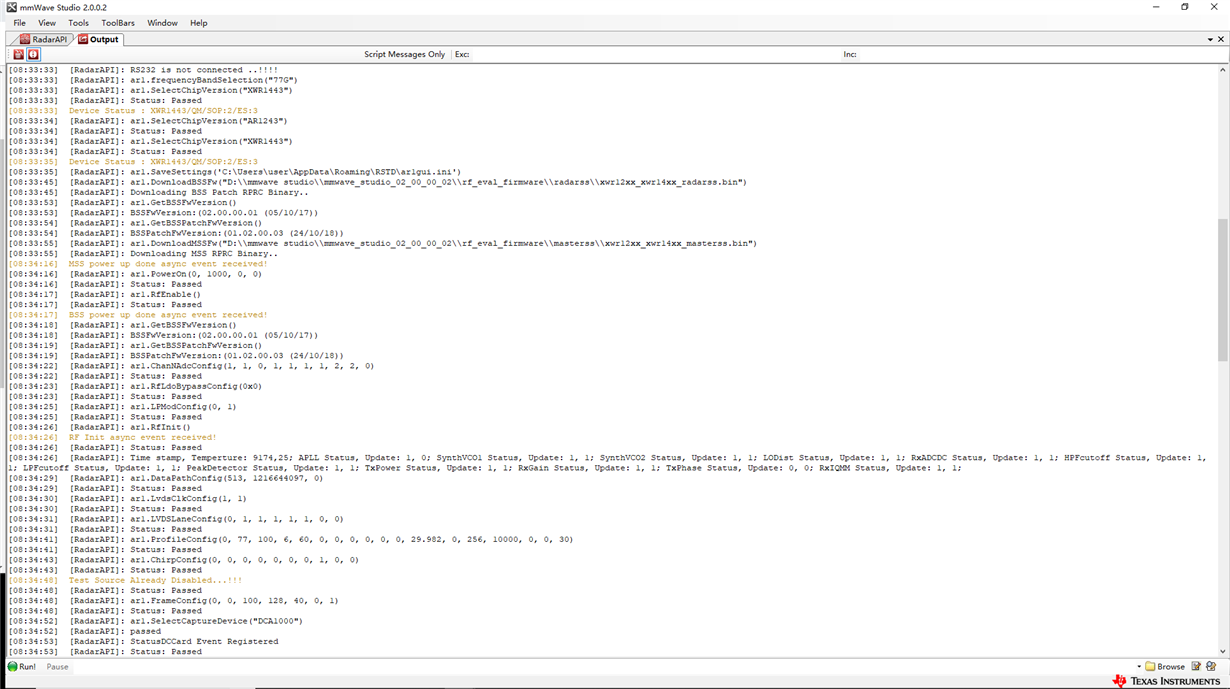Open the File menu
This screenshot has height=689, width=1230.
point(19,23)
